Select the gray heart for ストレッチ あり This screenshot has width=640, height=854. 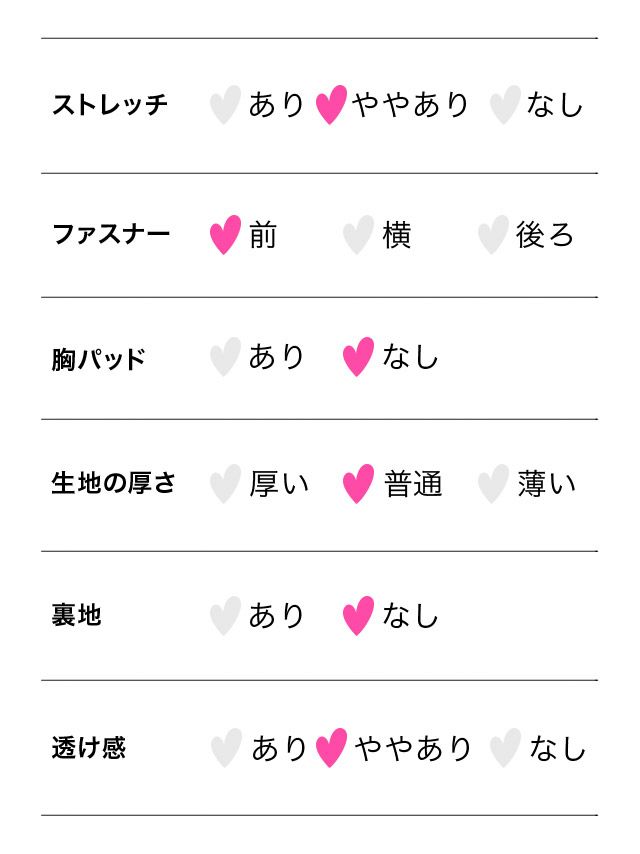pyautogui.click(x=226, y=105)
